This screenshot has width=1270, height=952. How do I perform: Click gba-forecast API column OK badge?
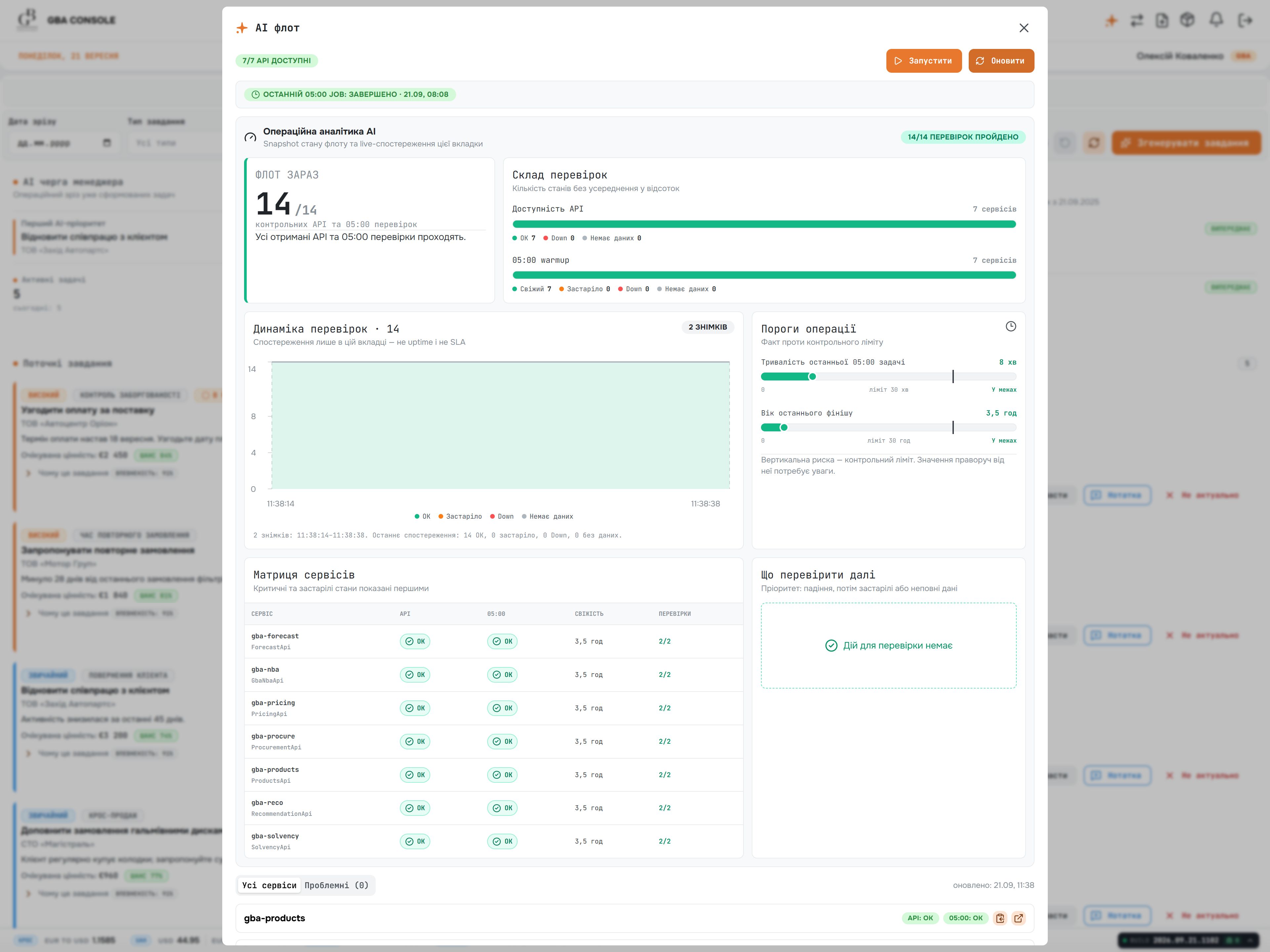(415, 642)
